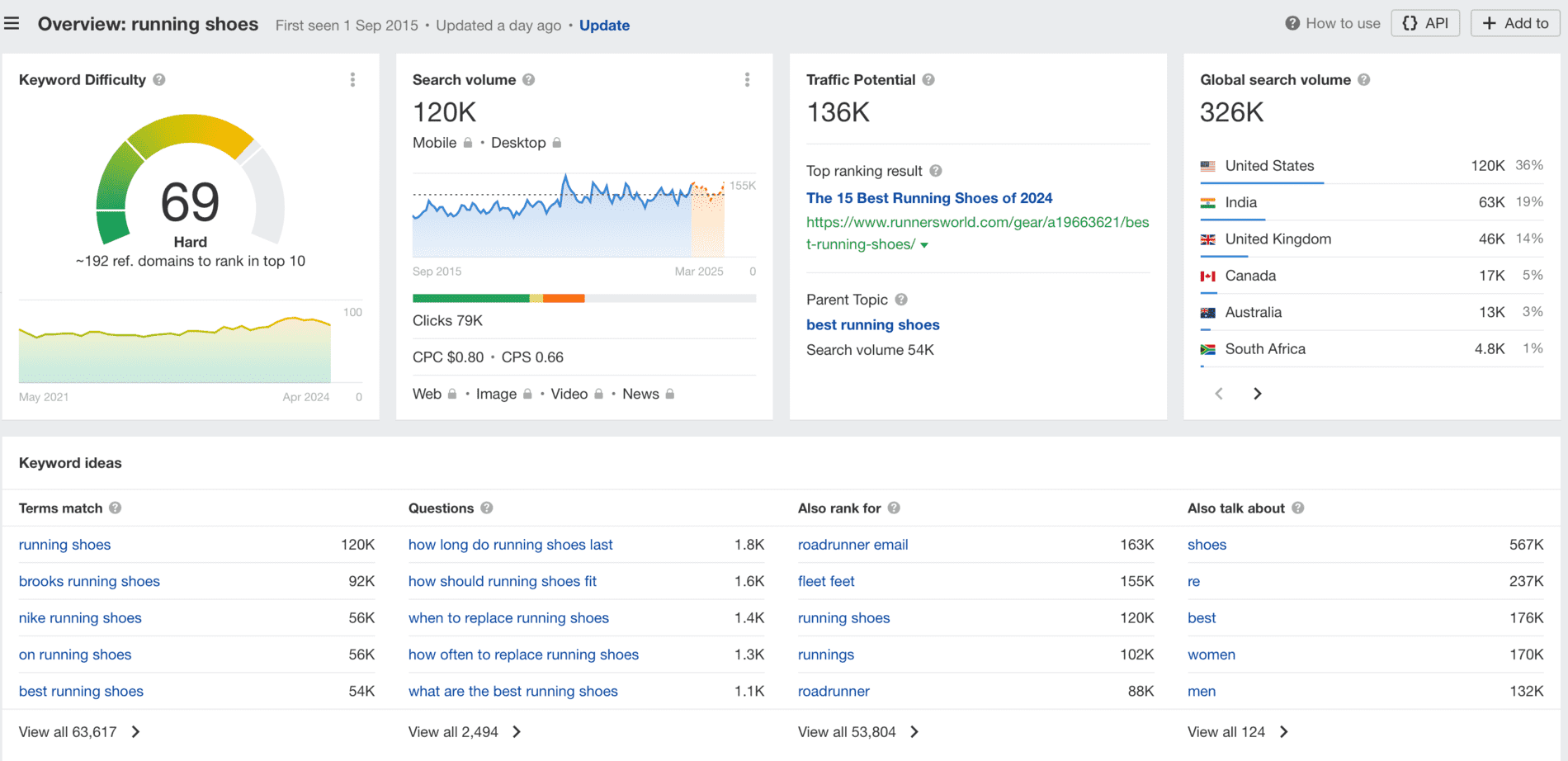Image resolution: width=1568 pixels, height=761 pixels.
Task: Click the Keyword Difficulty help icon
Action: (159, 79)
